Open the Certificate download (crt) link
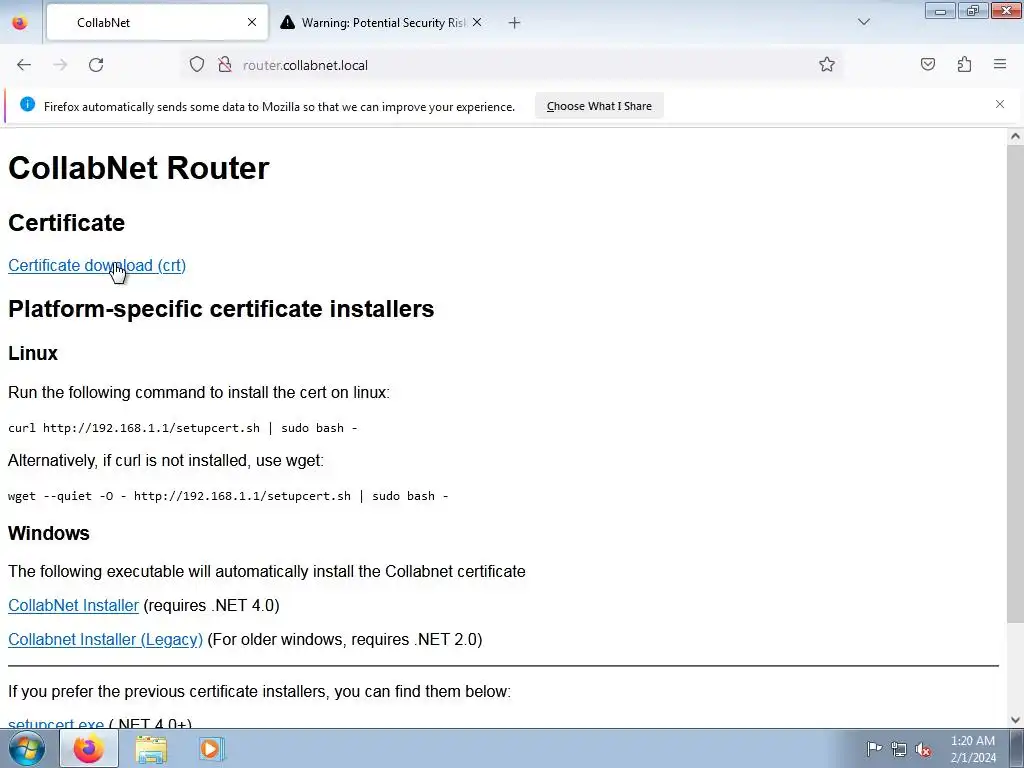The image size is (1024, 768). pyautogui.click(x=97, y=265)
